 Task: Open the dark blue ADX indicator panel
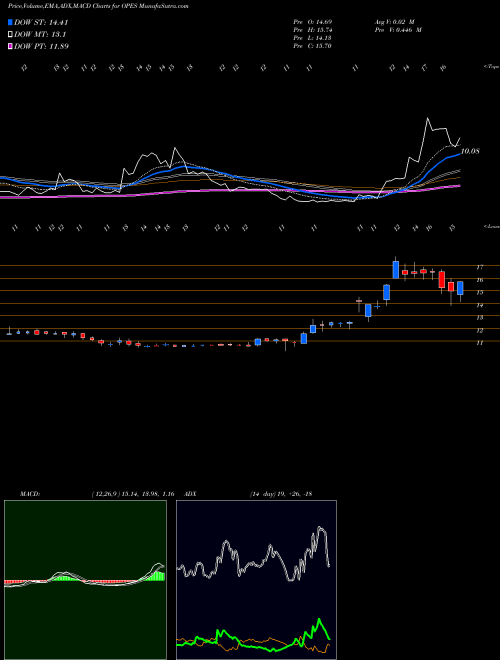click(x=256, y=580)
